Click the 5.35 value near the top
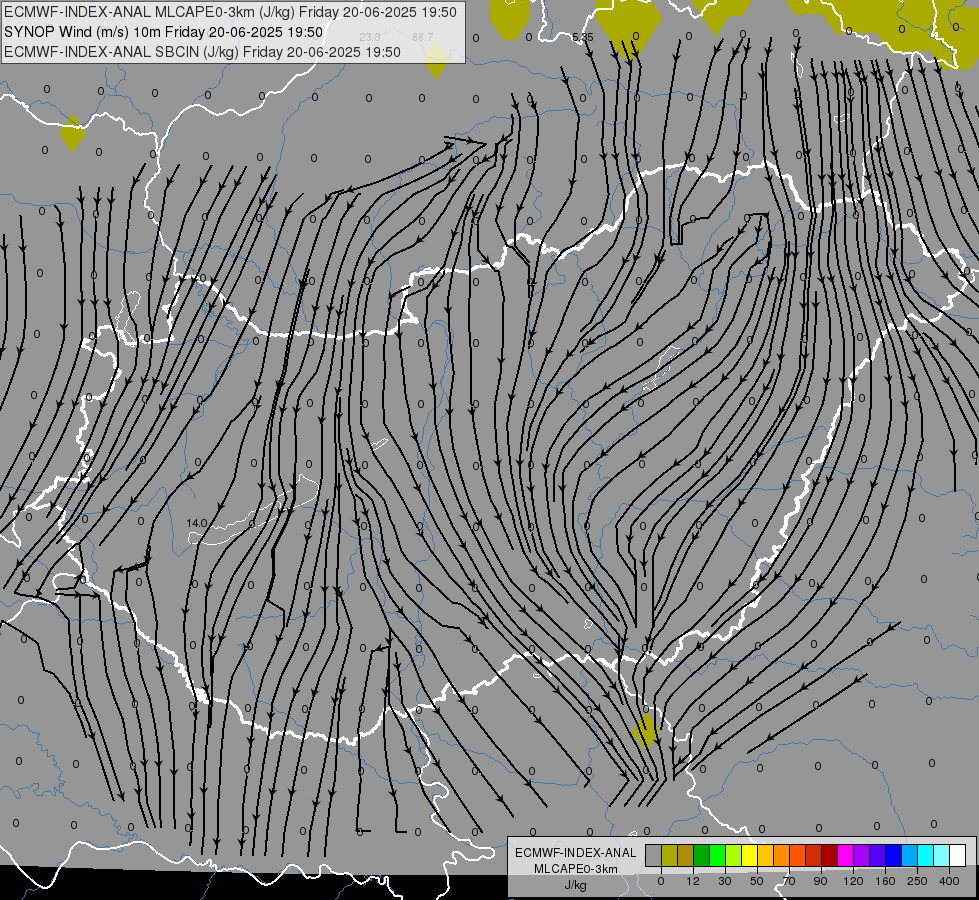Screen dimensions: 979x900 (x=583, y=37)
